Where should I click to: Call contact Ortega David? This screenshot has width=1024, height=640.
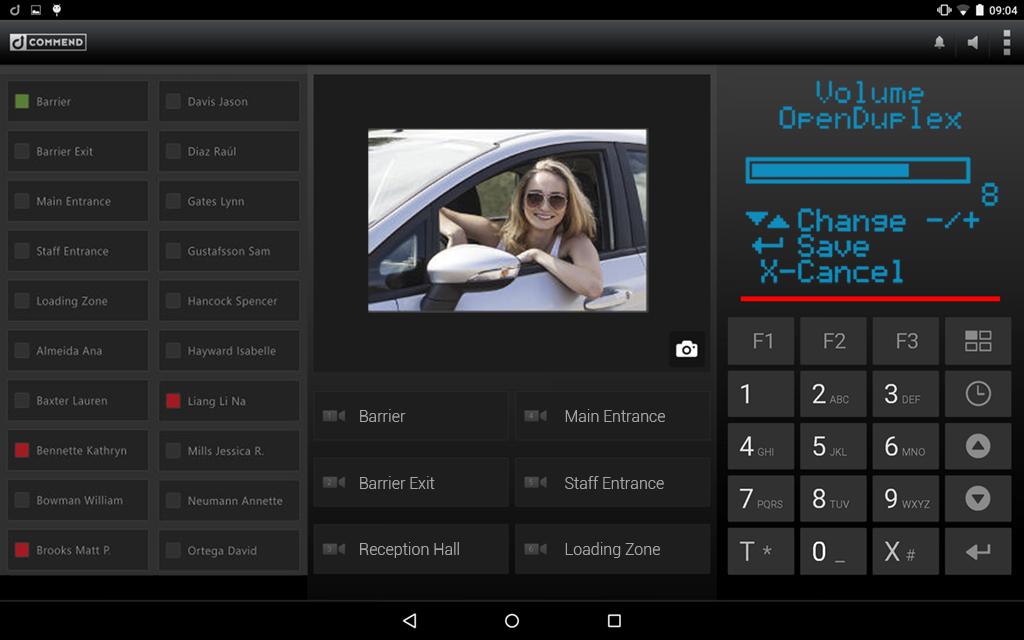[x=229, y=550]
